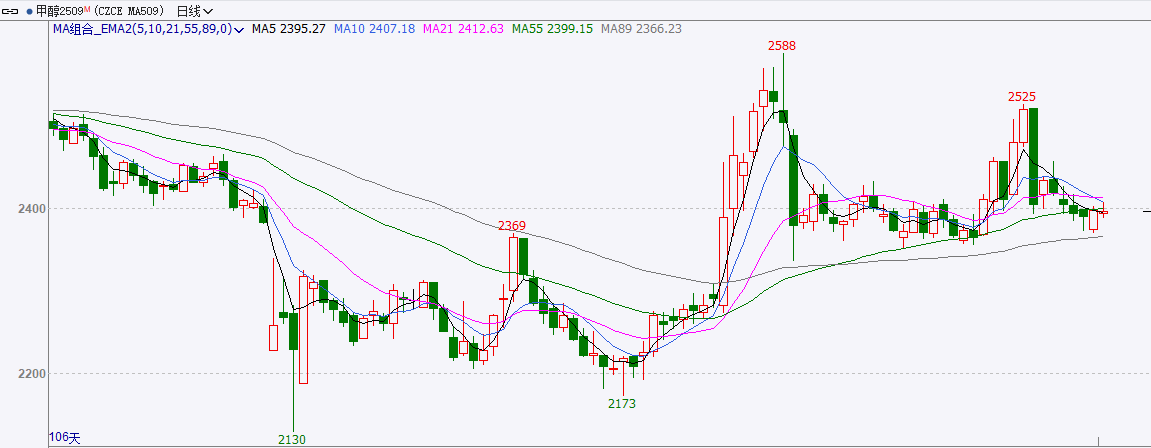Click the blue dot before 甲醇2509
This screenshot has height=448, width=1151.
click(29, 12)
